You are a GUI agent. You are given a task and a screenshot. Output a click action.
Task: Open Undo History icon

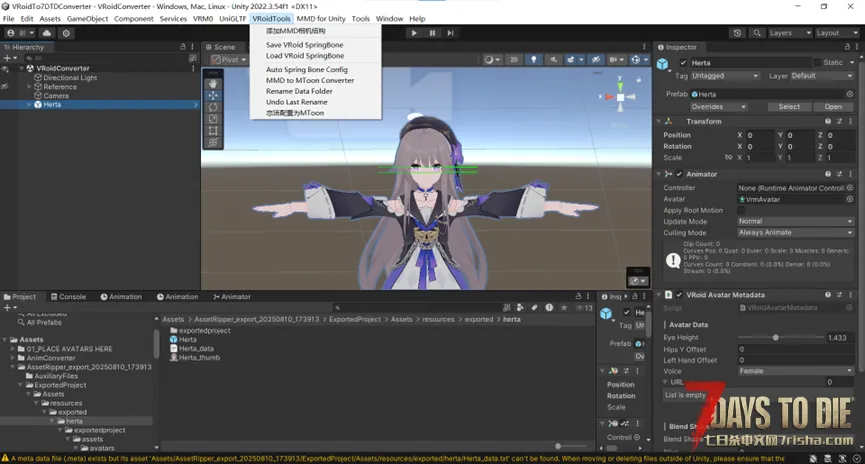tap(738, 33)
